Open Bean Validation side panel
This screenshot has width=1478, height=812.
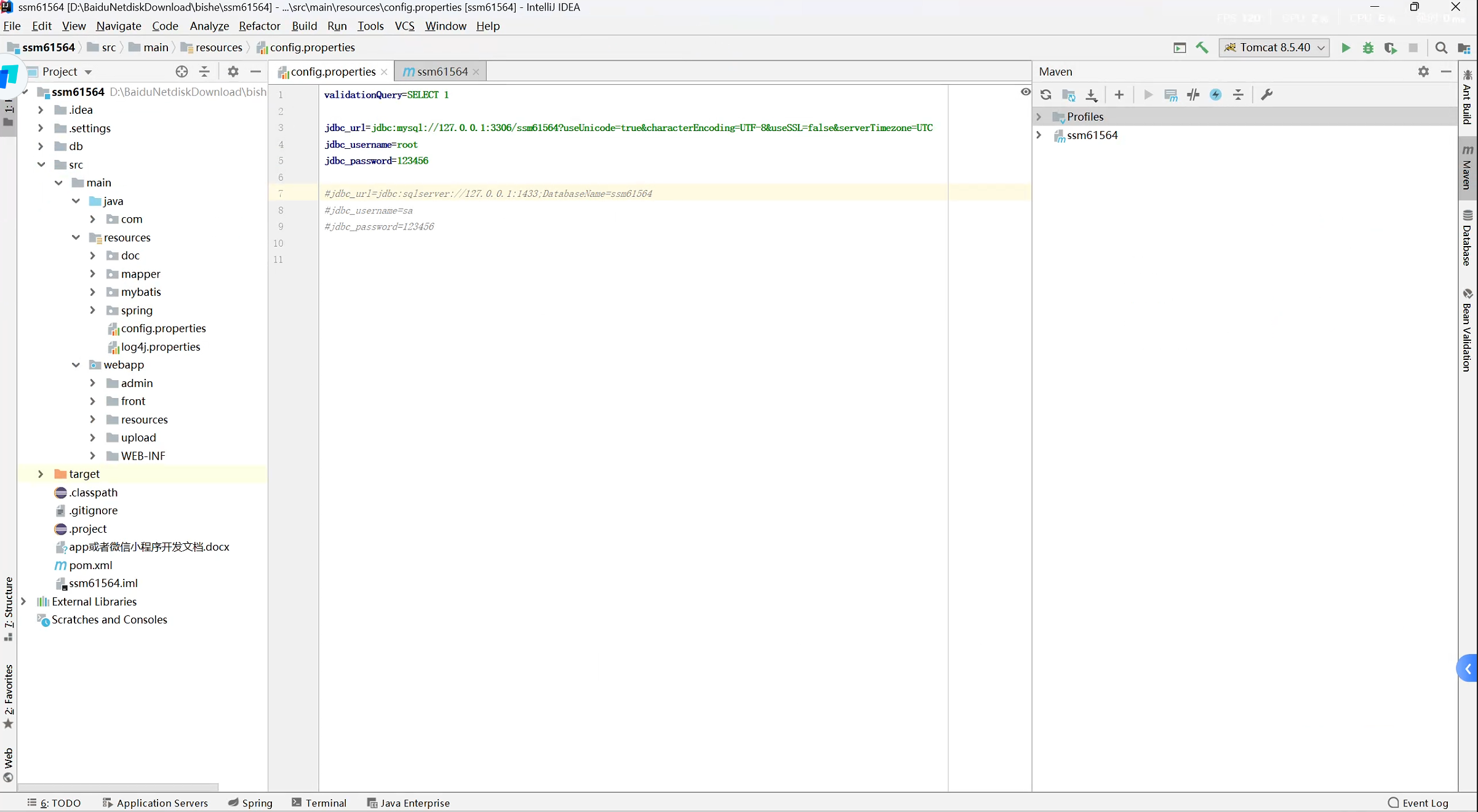[x=1468, y=330]
